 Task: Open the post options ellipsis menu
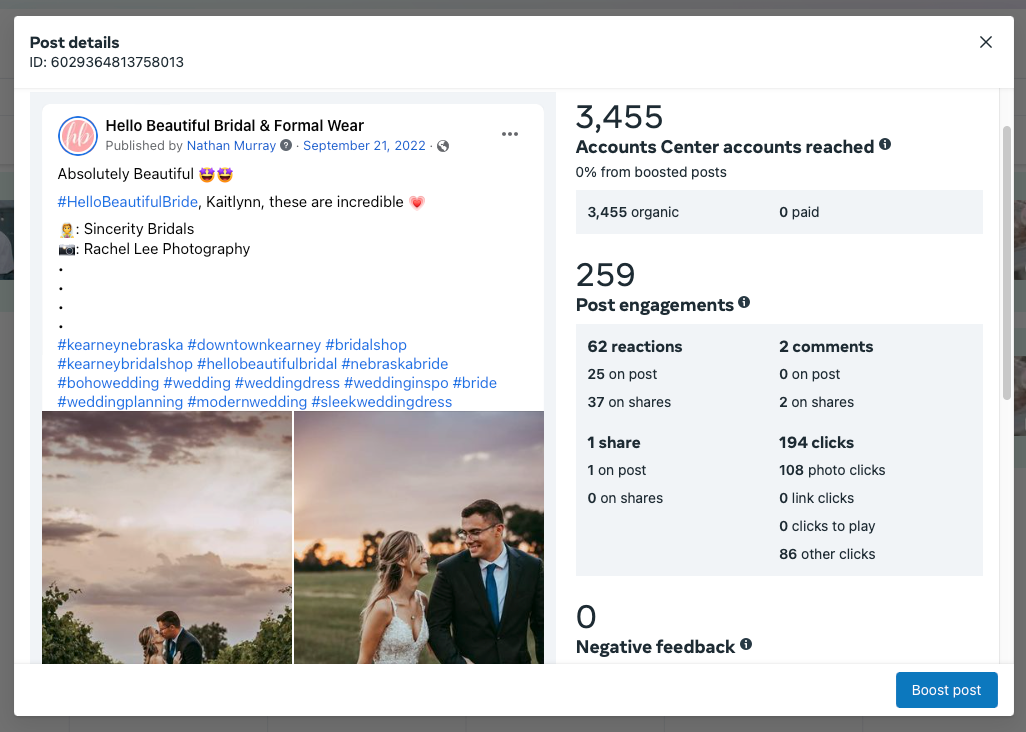tap(510, 134)
